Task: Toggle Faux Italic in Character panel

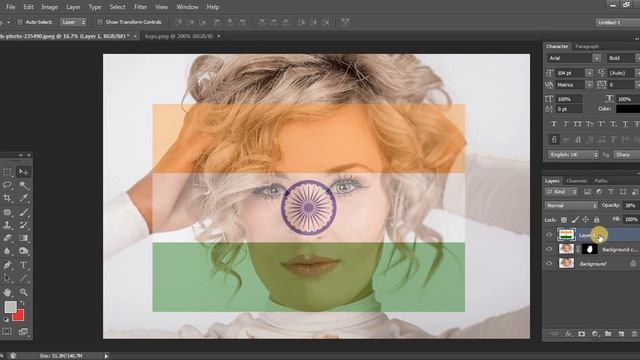Action: [x=565, y=124]
